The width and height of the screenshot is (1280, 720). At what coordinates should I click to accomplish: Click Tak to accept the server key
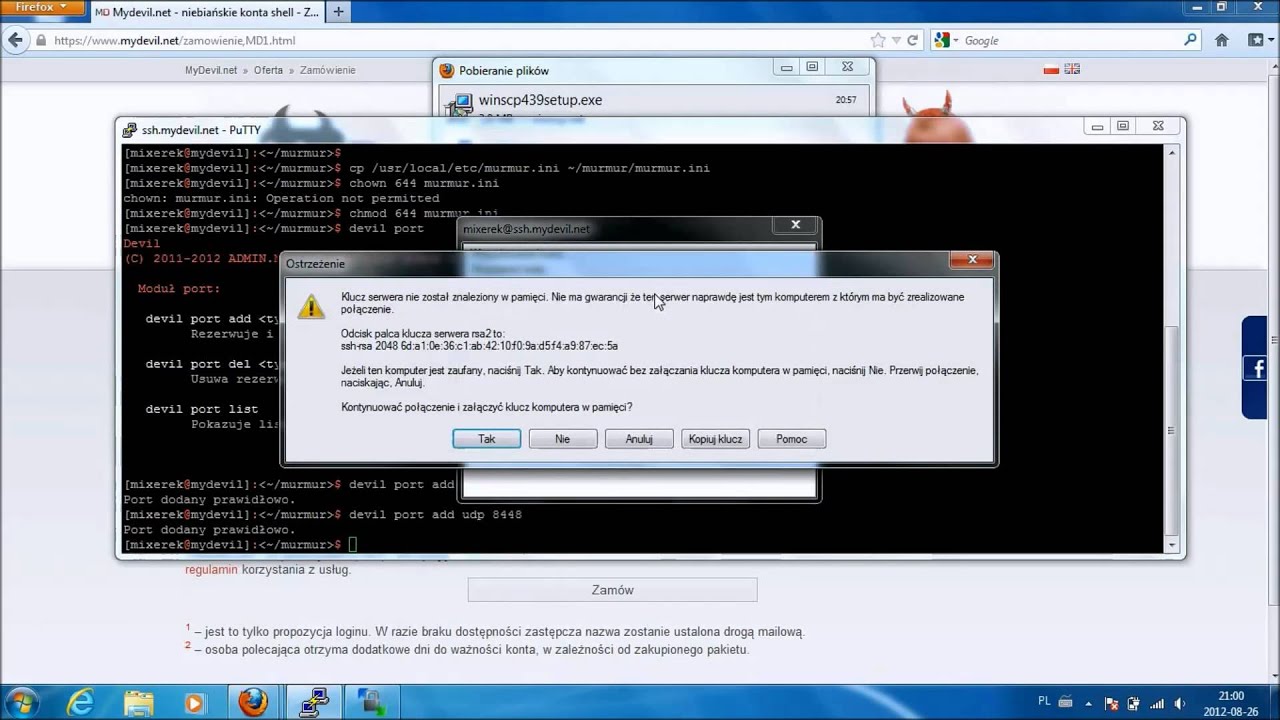coord(487,439)
